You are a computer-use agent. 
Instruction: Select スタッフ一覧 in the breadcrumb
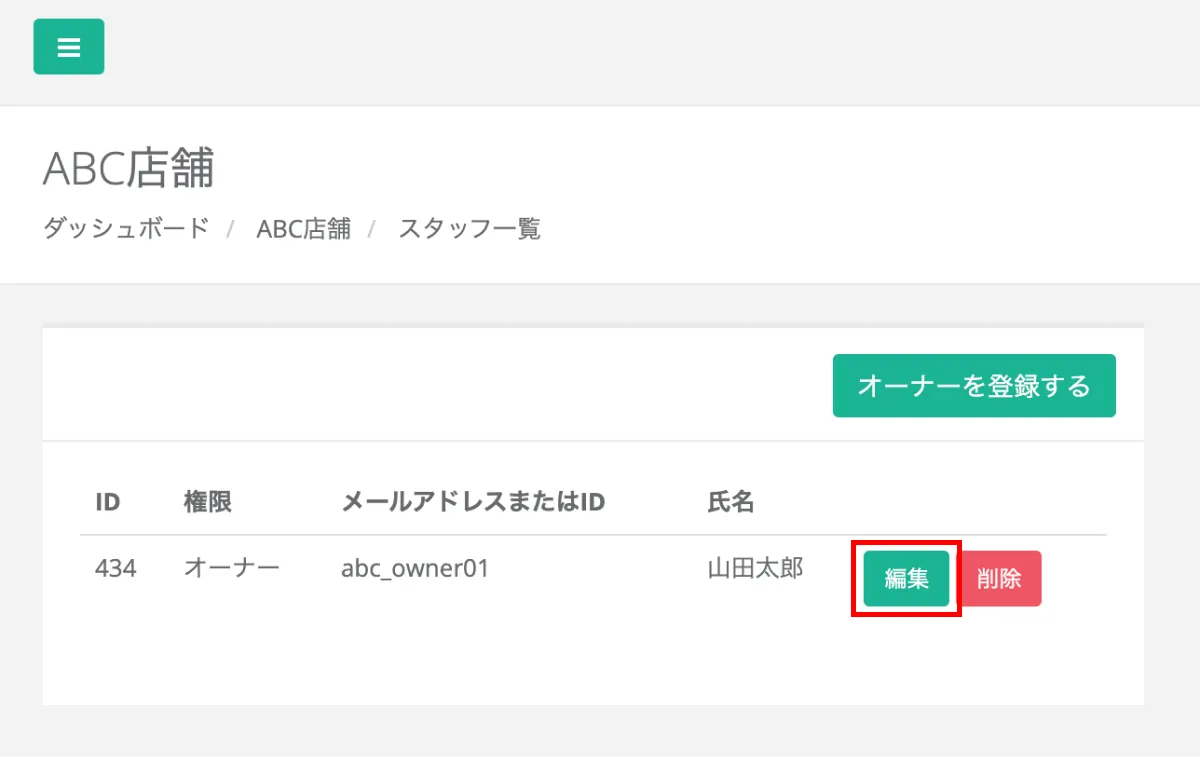(x=469, y=228)
